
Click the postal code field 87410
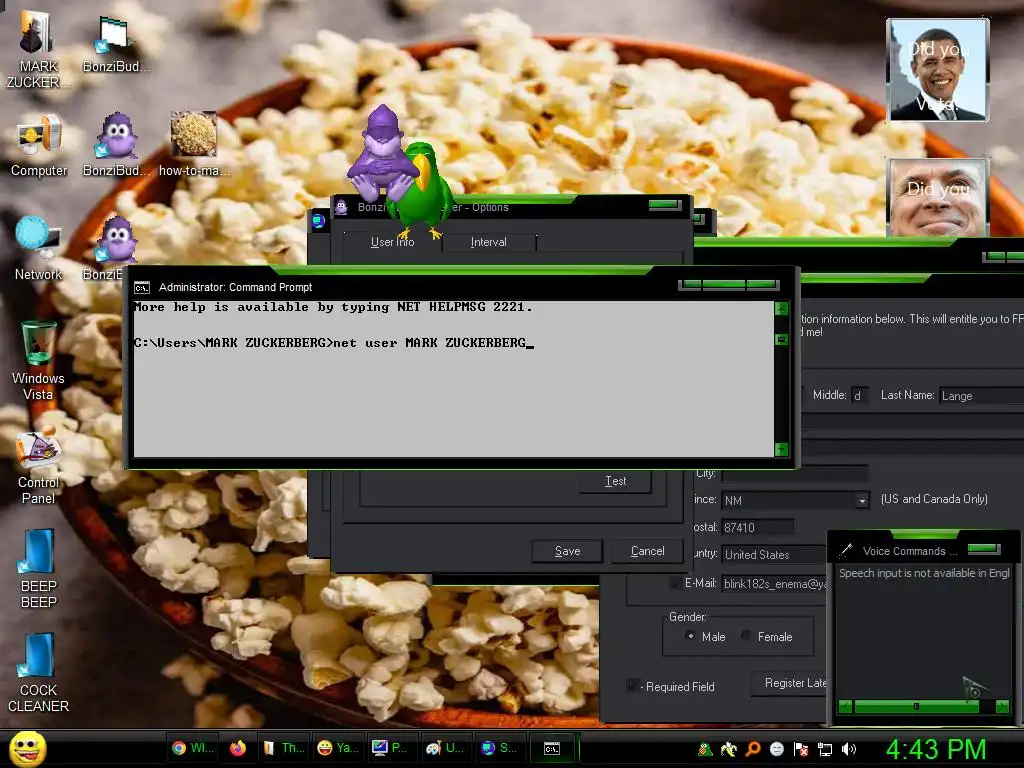(x=758, y=528)
